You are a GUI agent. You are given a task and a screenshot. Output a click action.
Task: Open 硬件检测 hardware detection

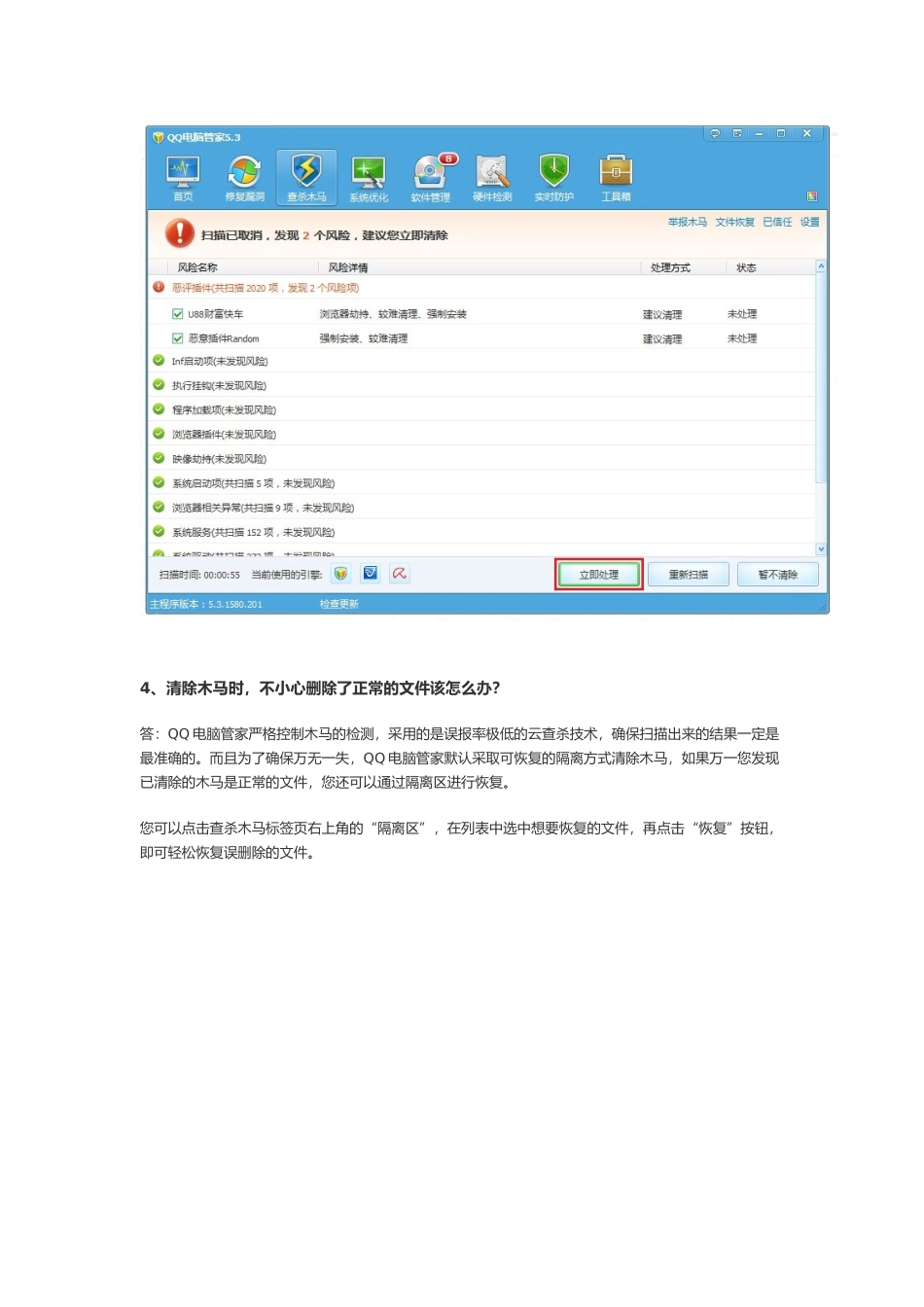(492, 178)
